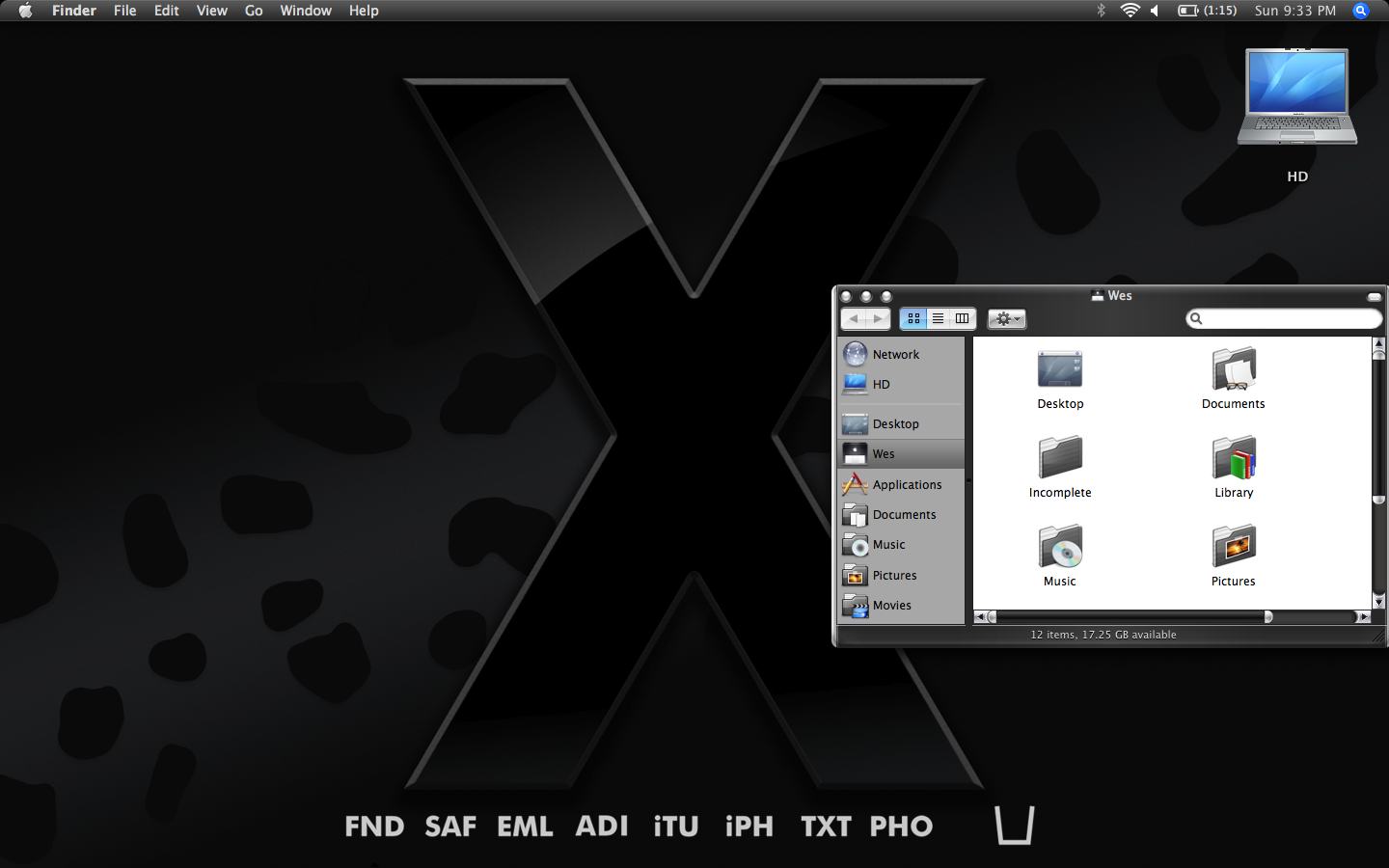Click the horizontal scrollbar left arrow
The image size is (1389, 868).
point(980,616)
